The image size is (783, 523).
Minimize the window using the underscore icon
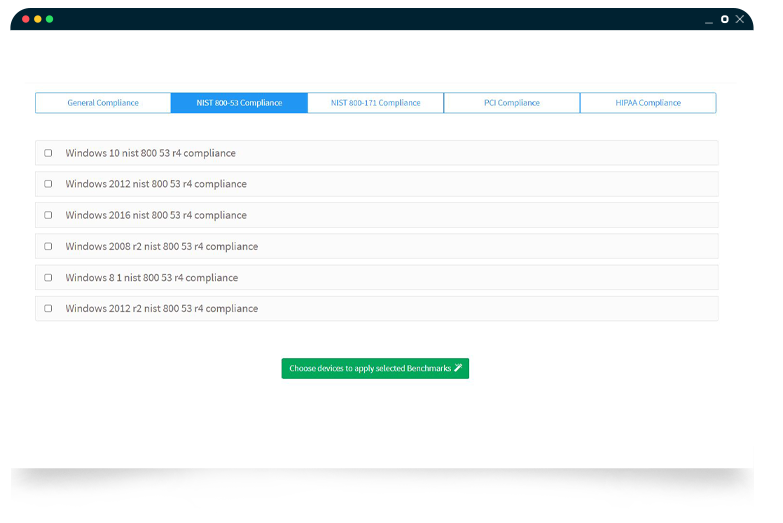709,22
